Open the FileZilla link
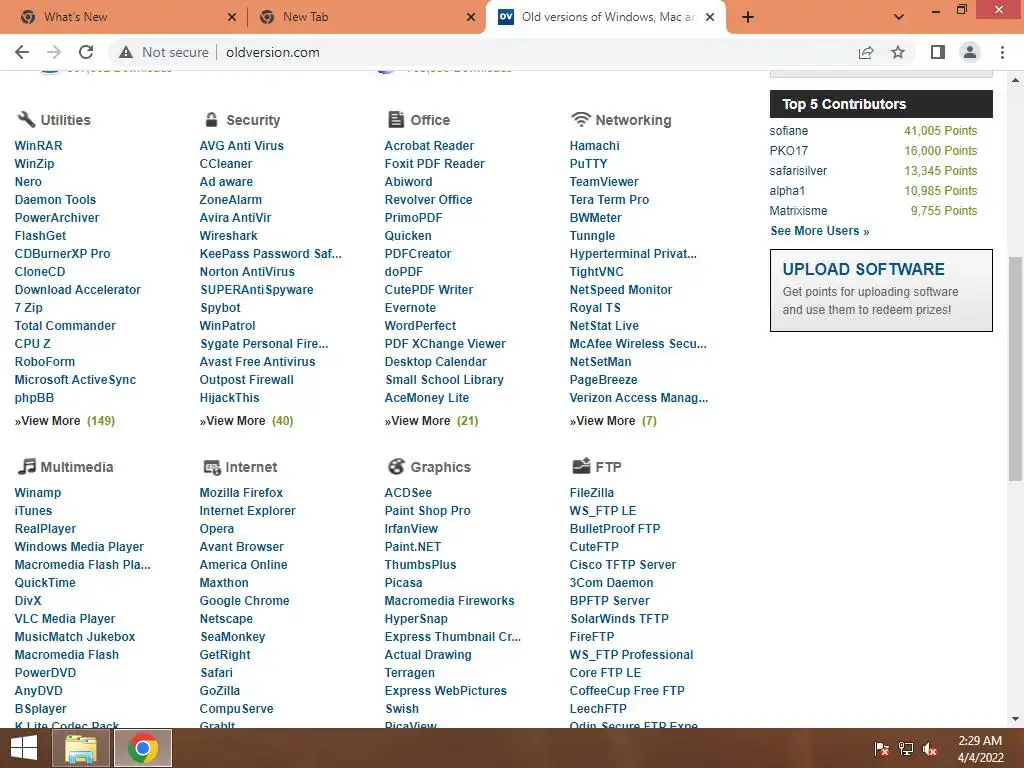This screenshot has width=1024, height=768. (x=592, y=492)
